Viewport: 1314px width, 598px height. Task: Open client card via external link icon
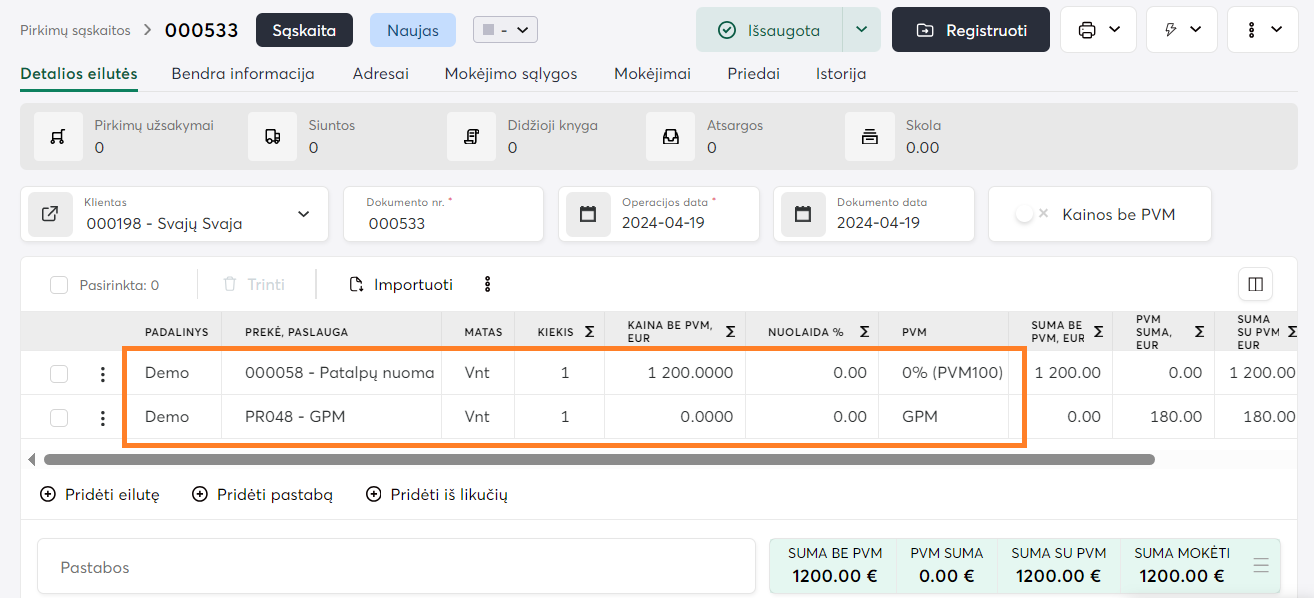(50, 214)
